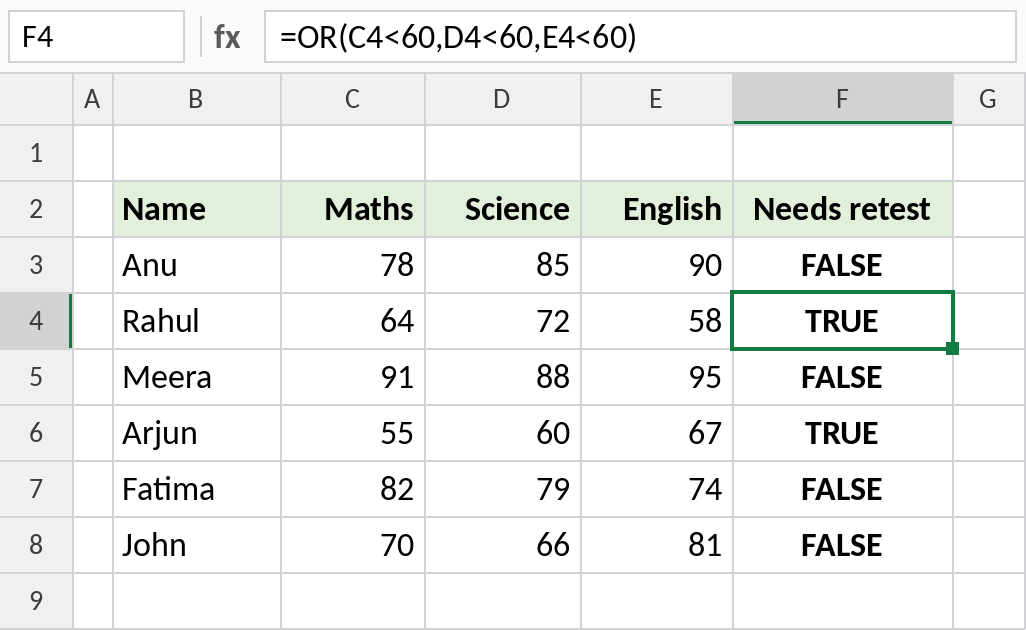The width and height of the screenshot is (1026, 630).
Task: Click Meera's Science score 88
Action: (503, 377)
